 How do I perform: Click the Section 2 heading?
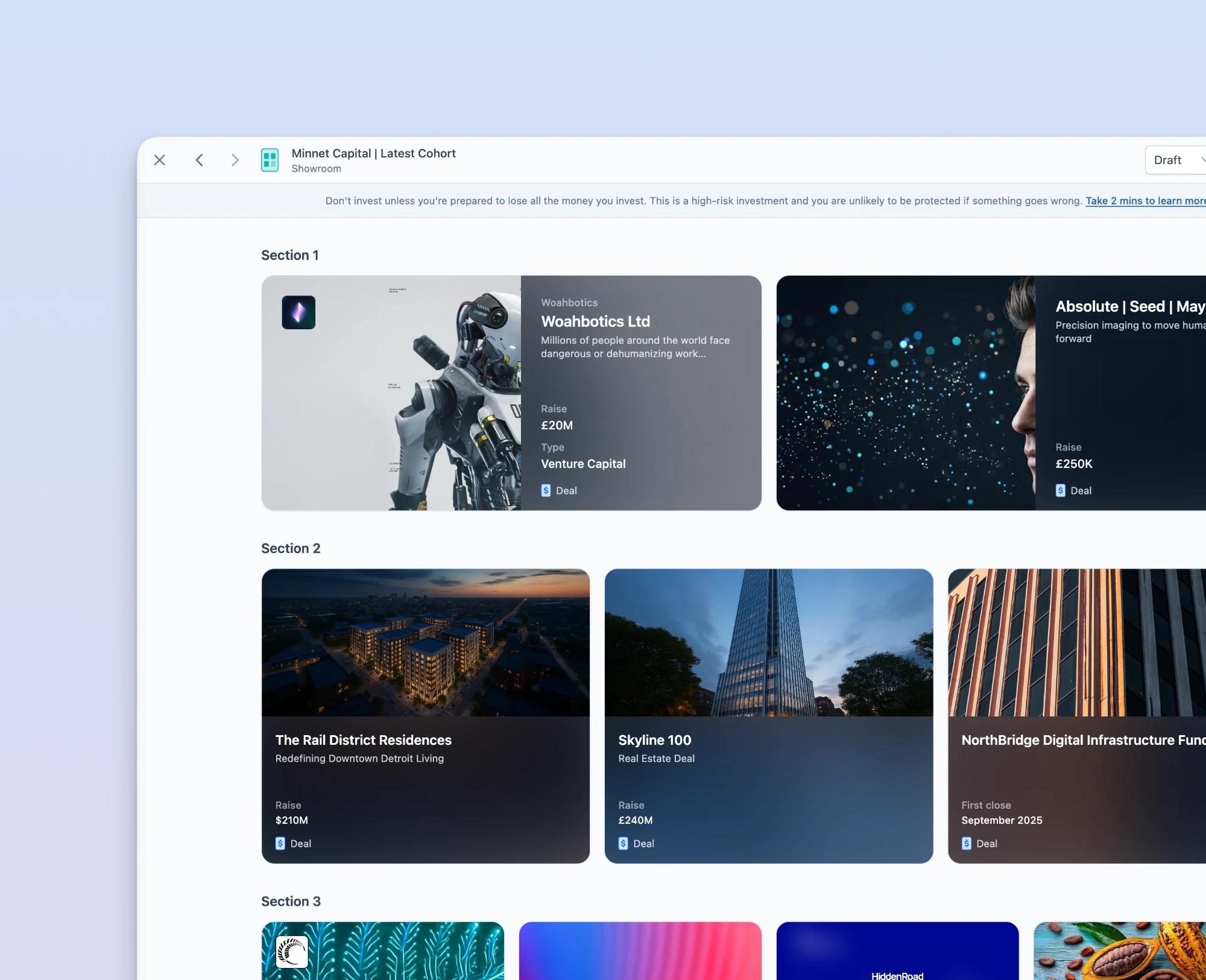pos(291,548)
